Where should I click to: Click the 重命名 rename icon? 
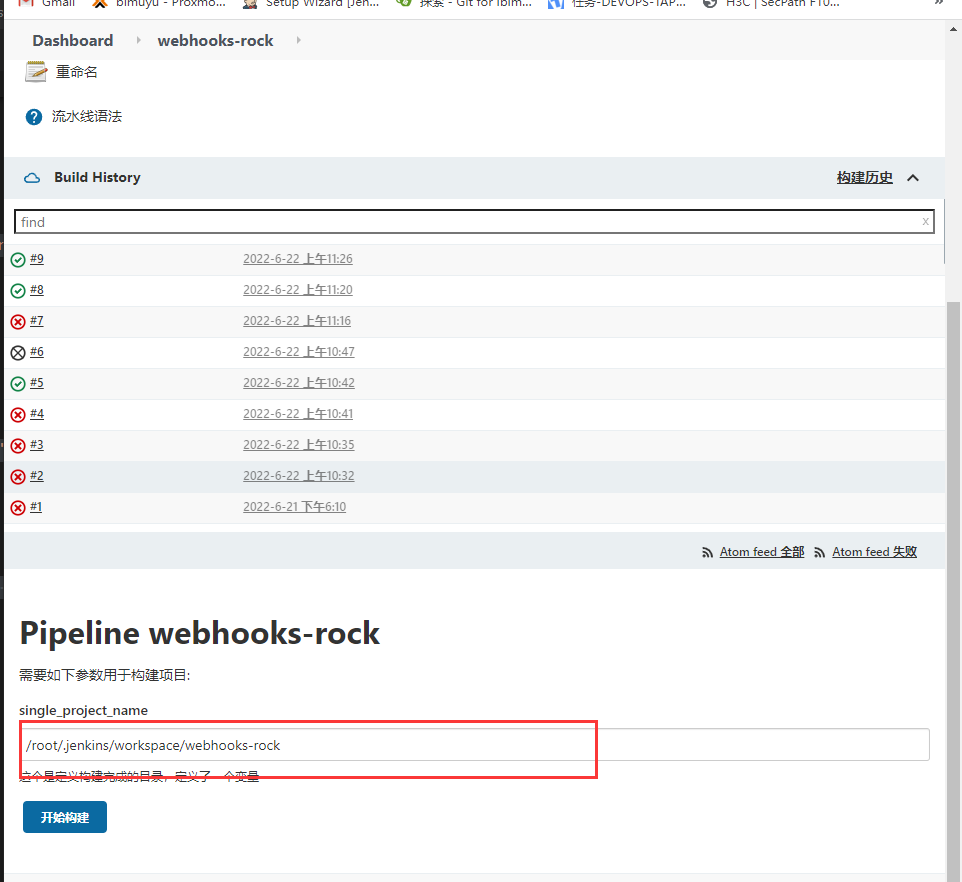pyautogui.click(x=35, y=71)
